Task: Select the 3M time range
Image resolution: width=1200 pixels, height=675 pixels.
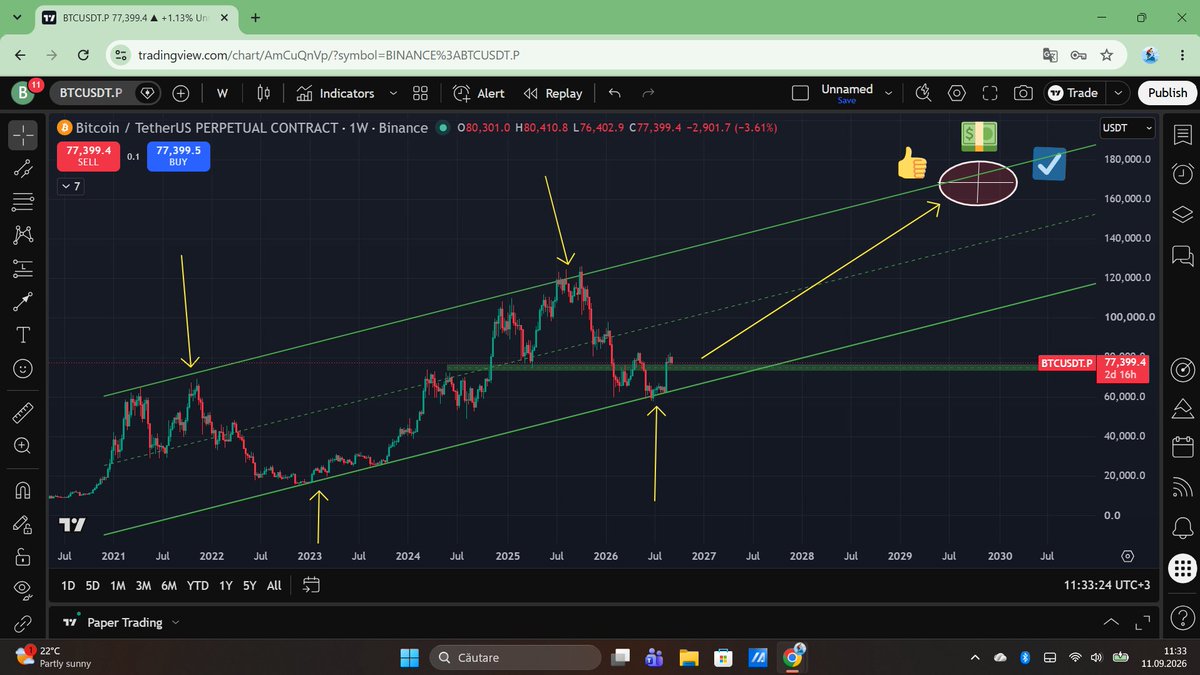Action: coord(143,585)
